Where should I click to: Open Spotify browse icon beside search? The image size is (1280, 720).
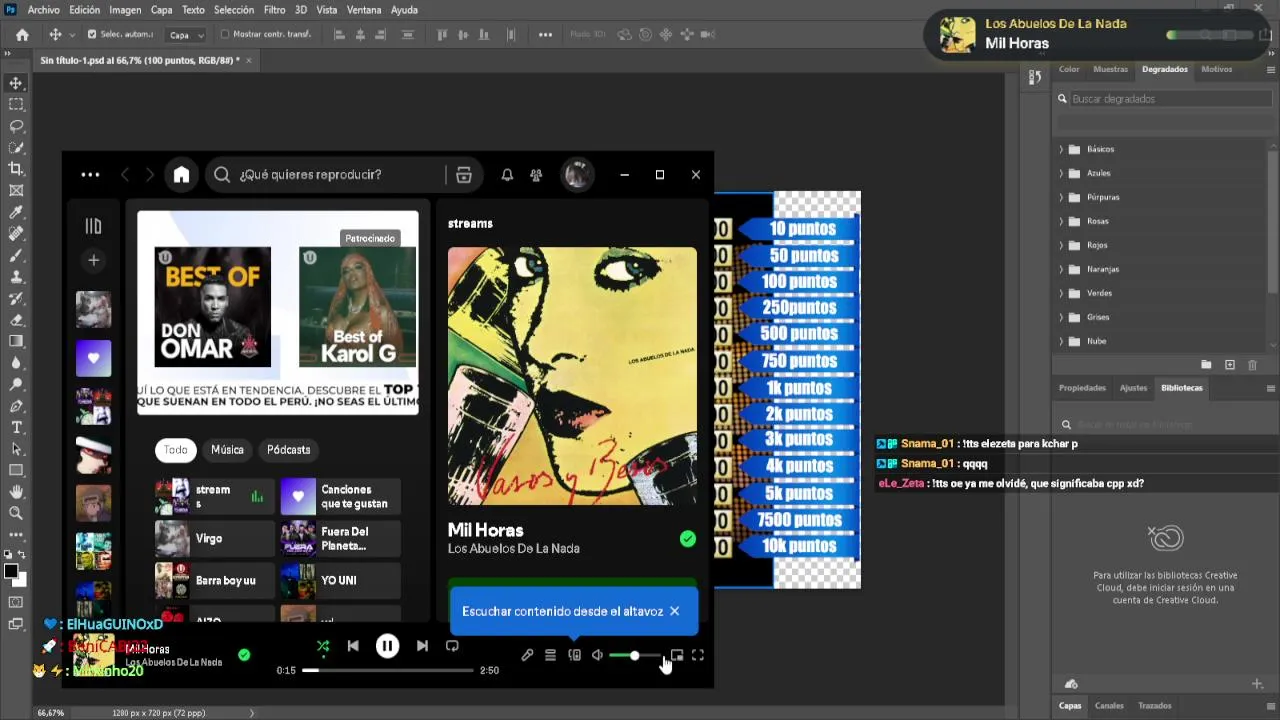click(x=464, y=175)
